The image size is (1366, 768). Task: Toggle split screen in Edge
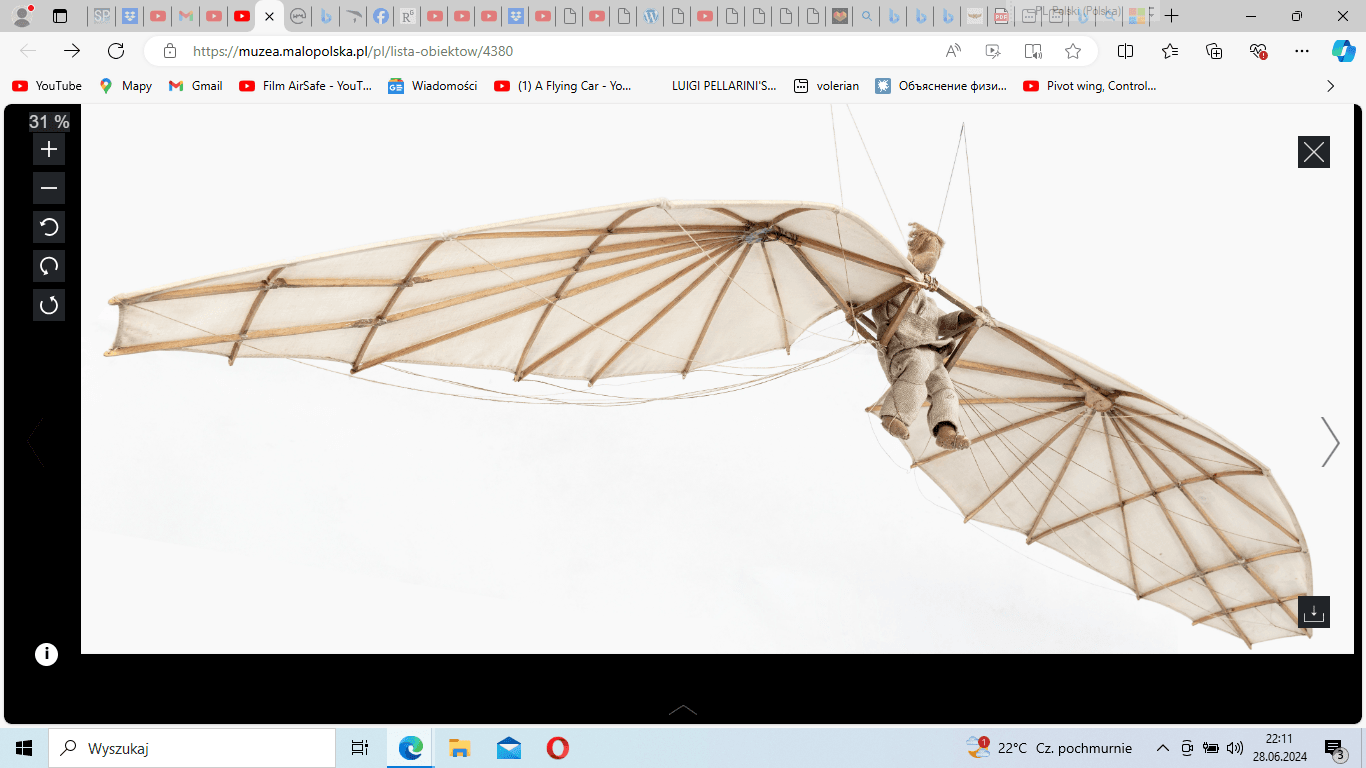click(x=1125, y=51)
